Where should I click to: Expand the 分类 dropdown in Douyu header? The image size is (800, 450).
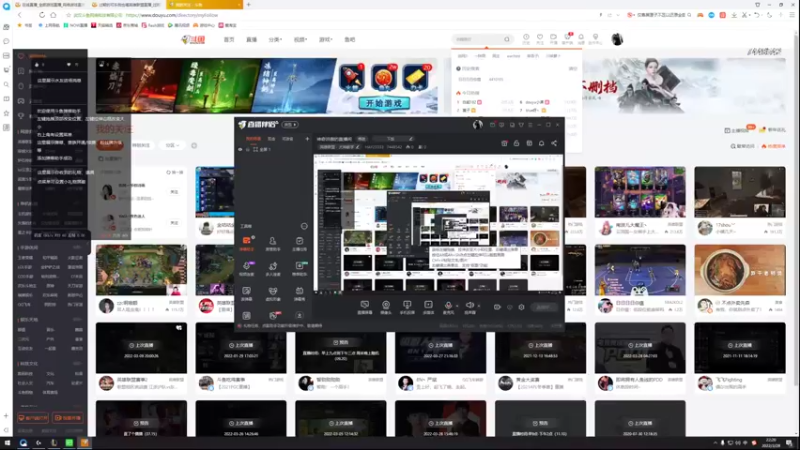tap(275, 39)
